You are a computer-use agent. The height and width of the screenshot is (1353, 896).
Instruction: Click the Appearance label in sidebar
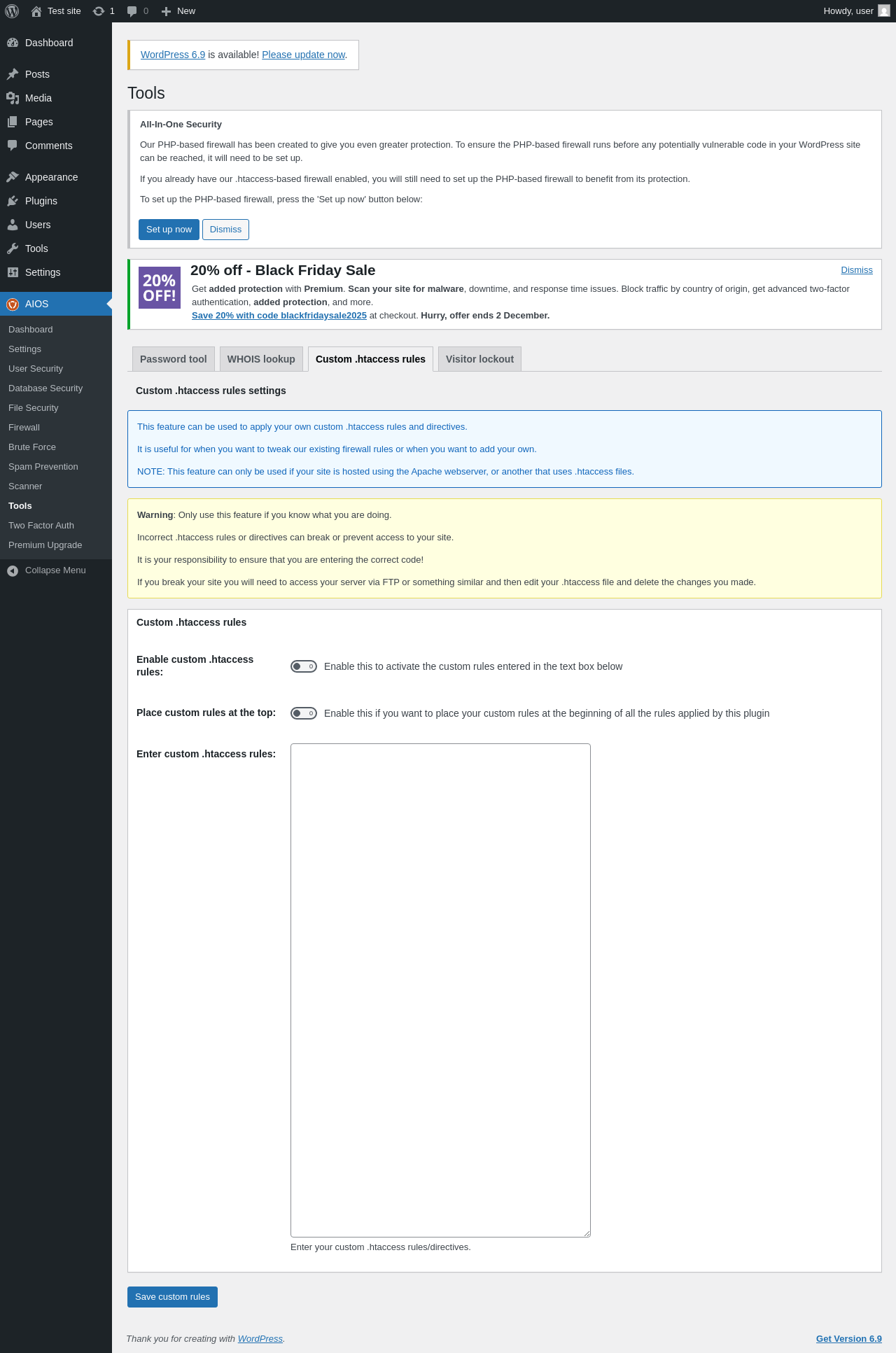tap(52, 177)
